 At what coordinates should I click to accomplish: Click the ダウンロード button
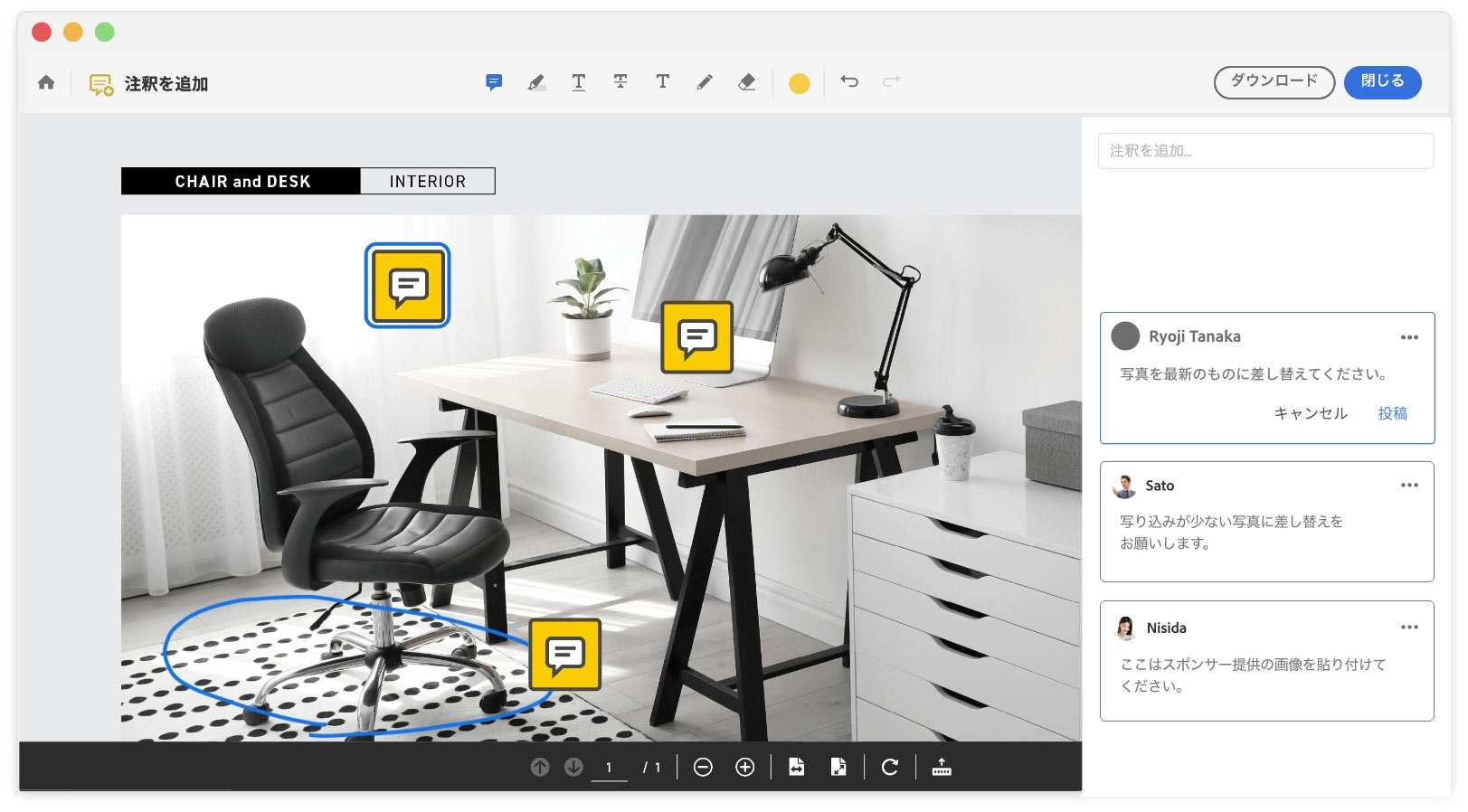point(1274,81)
